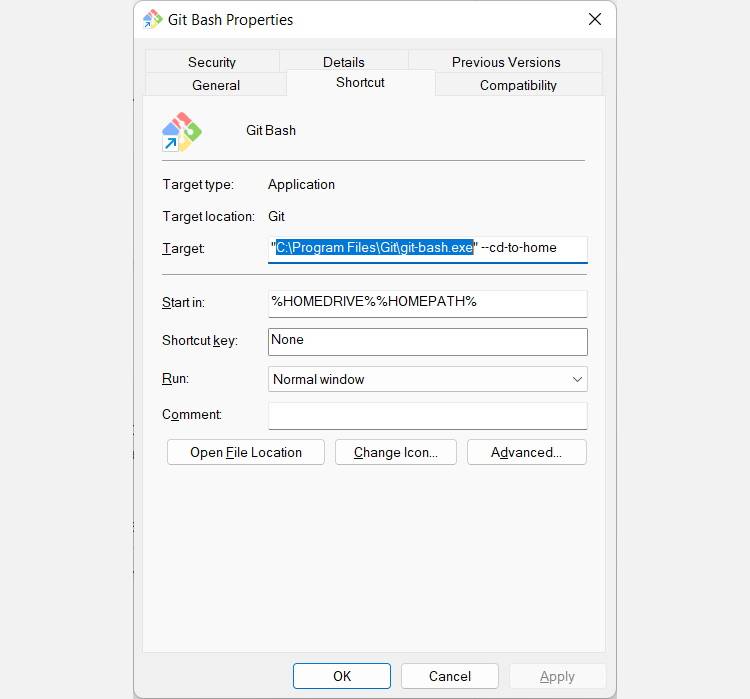Viewport: 750px width, 699px height.
Task: Click the Application target type value
Action: point(301,185)
